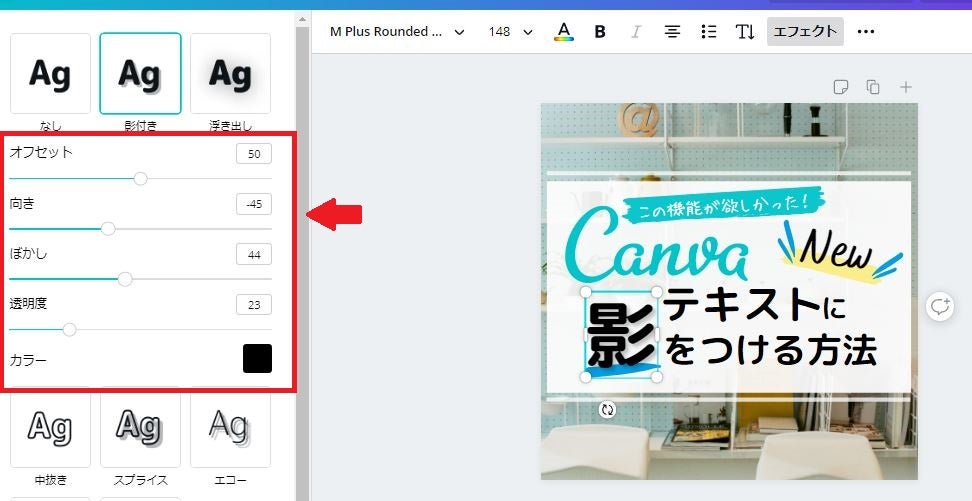Open text spacing options
The height and width of the screenshot is (501, 972).
tap(745, 32)
